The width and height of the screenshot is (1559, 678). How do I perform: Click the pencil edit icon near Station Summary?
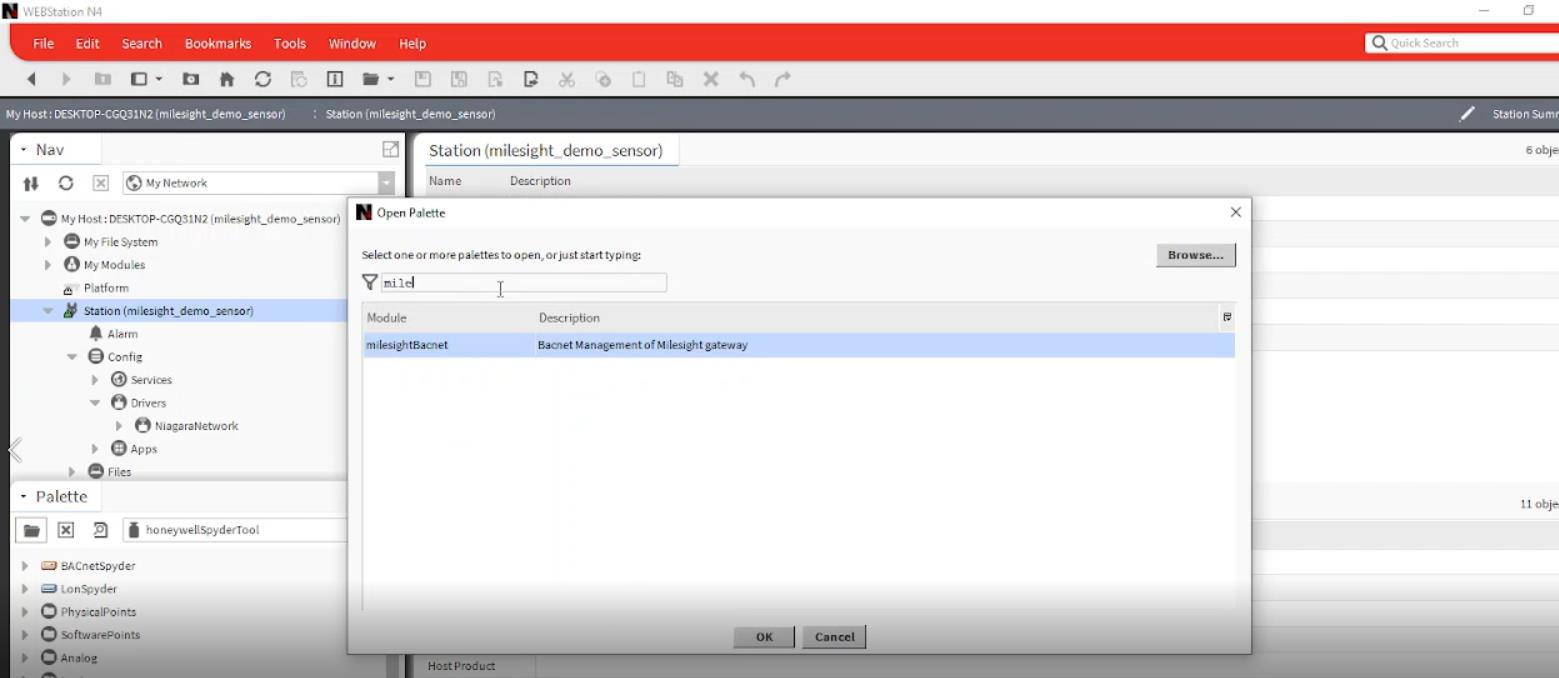click(1467, 114)
